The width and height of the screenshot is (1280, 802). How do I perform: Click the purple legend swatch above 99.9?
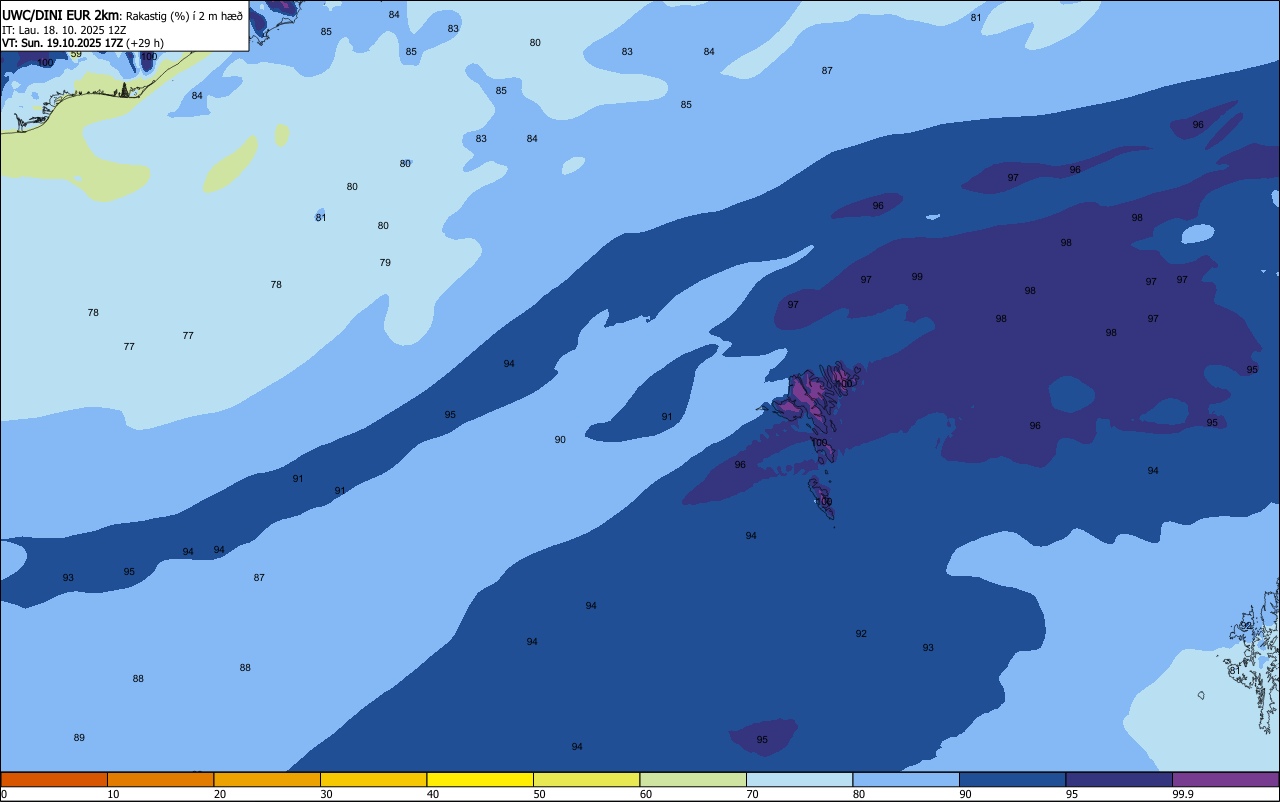coord(1225,779)
